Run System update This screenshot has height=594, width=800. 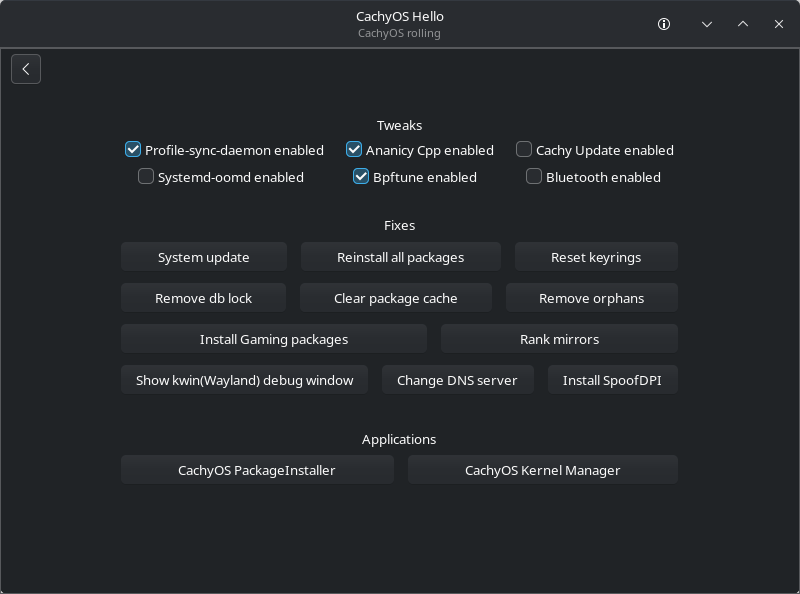click(x=204, y=257)
